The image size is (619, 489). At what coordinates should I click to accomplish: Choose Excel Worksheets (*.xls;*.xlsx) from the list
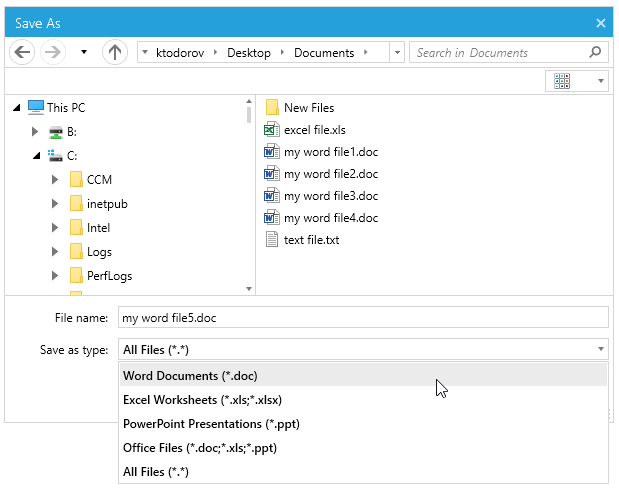click(x=363, y=399)
